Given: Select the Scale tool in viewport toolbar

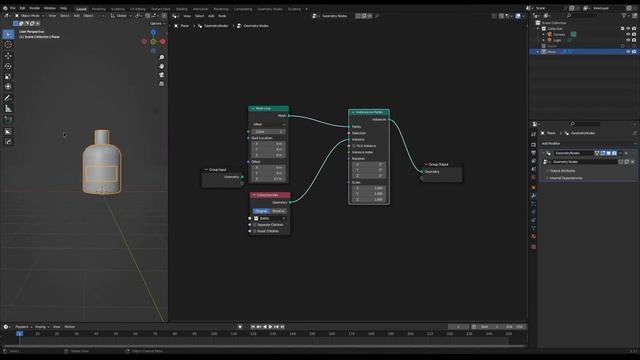Looking at the screenshot, I should click(x=8, y=76).
